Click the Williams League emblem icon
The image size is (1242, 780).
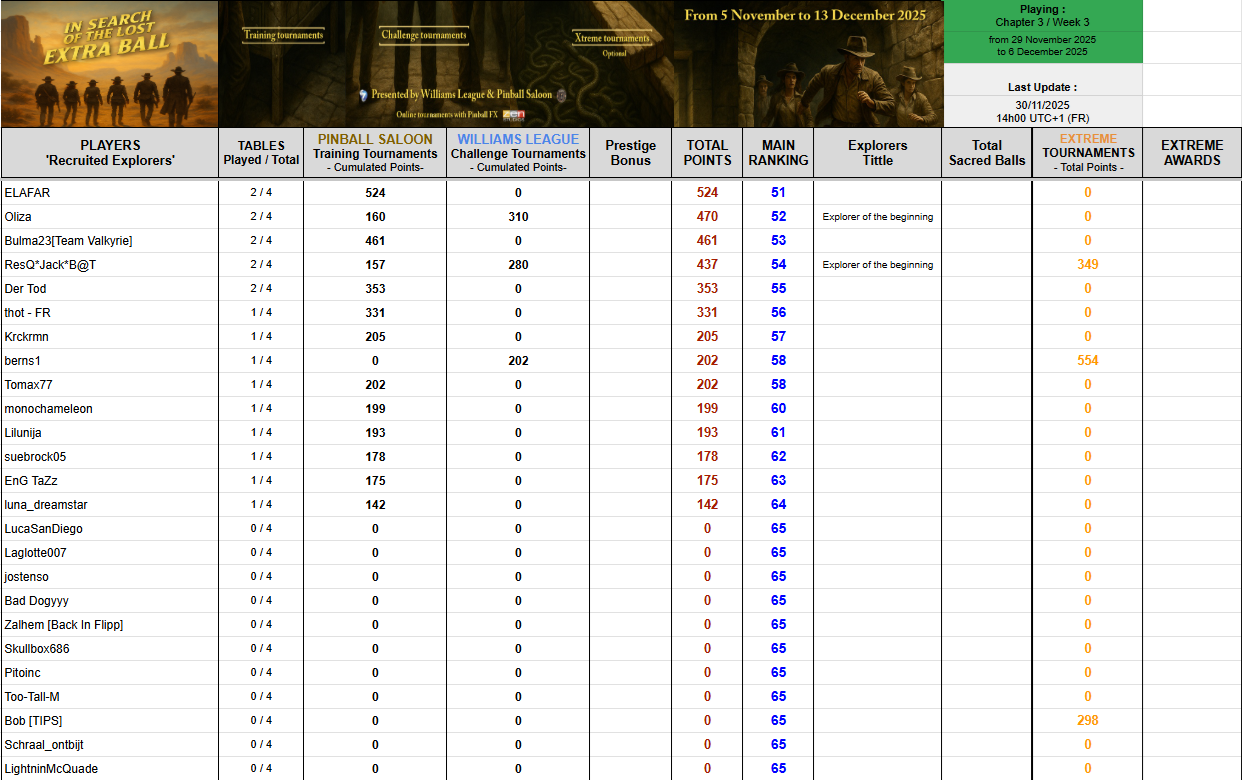point(363,95)
